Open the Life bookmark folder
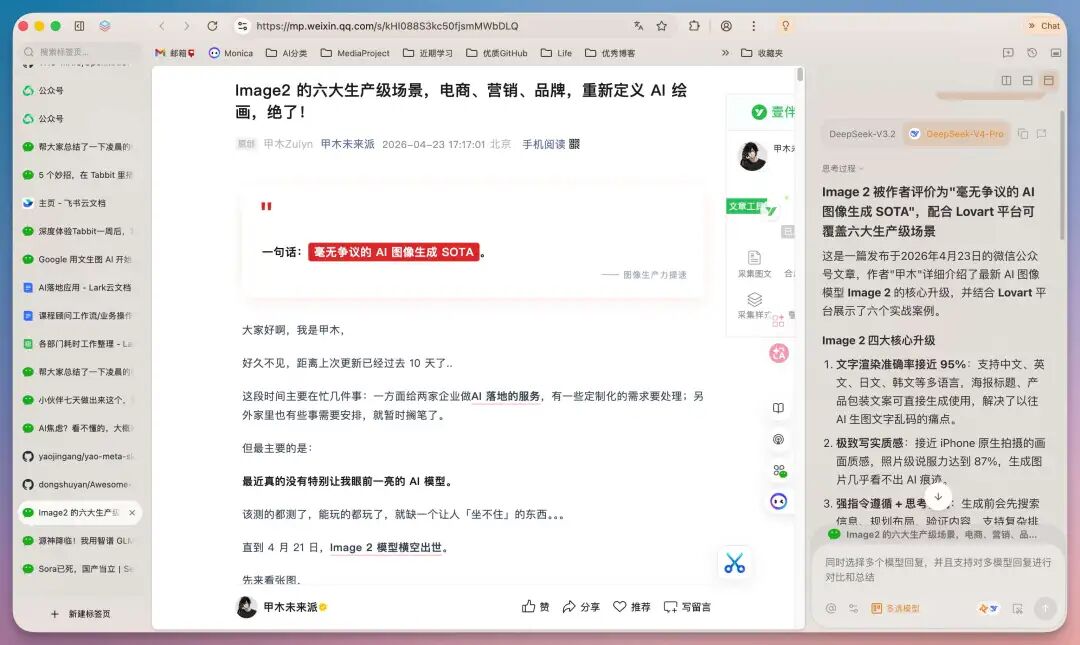This screenshot has width=1080, height=645. (557, 53)
